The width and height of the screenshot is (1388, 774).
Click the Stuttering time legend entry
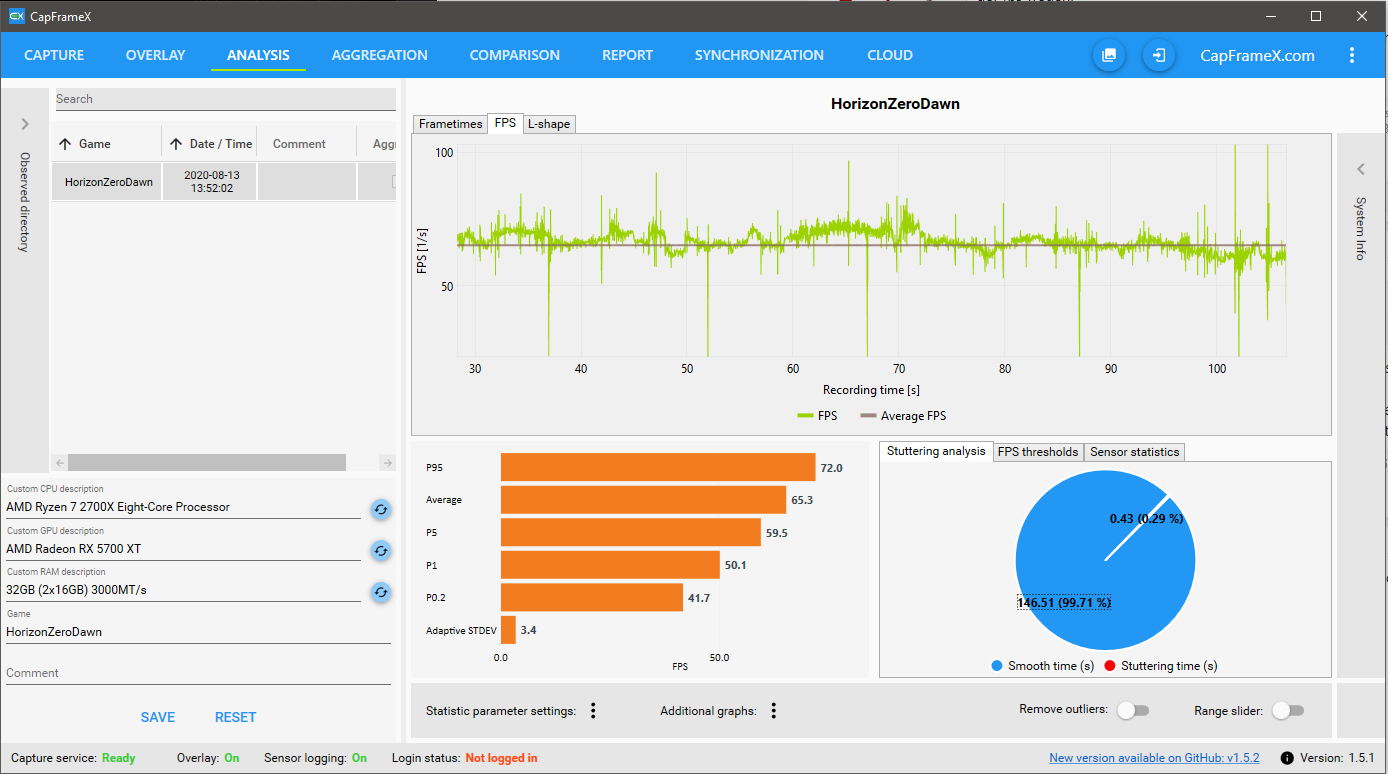(x=1160, y=666)
